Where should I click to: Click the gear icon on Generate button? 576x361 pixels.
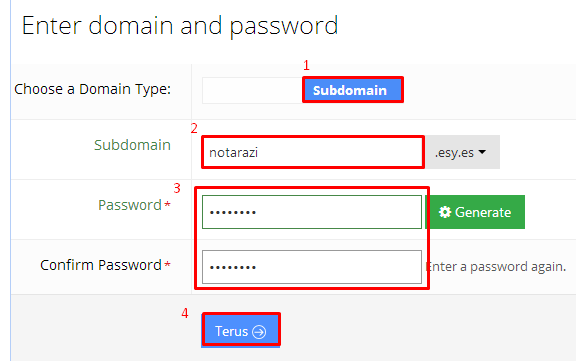445,212
